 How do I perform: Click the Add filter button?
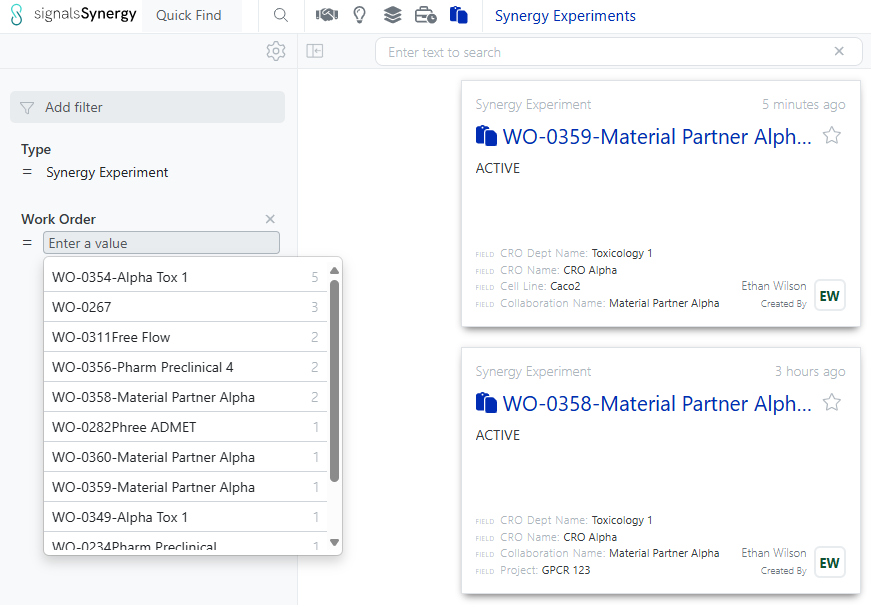click(x=147, y=107)
